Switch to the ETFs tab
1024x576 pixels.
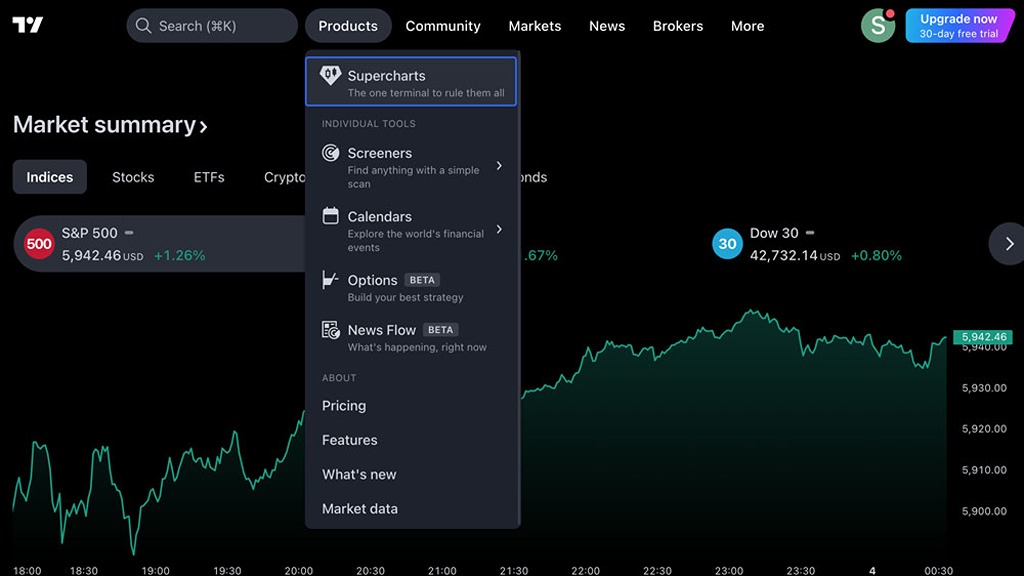point(209,177)
